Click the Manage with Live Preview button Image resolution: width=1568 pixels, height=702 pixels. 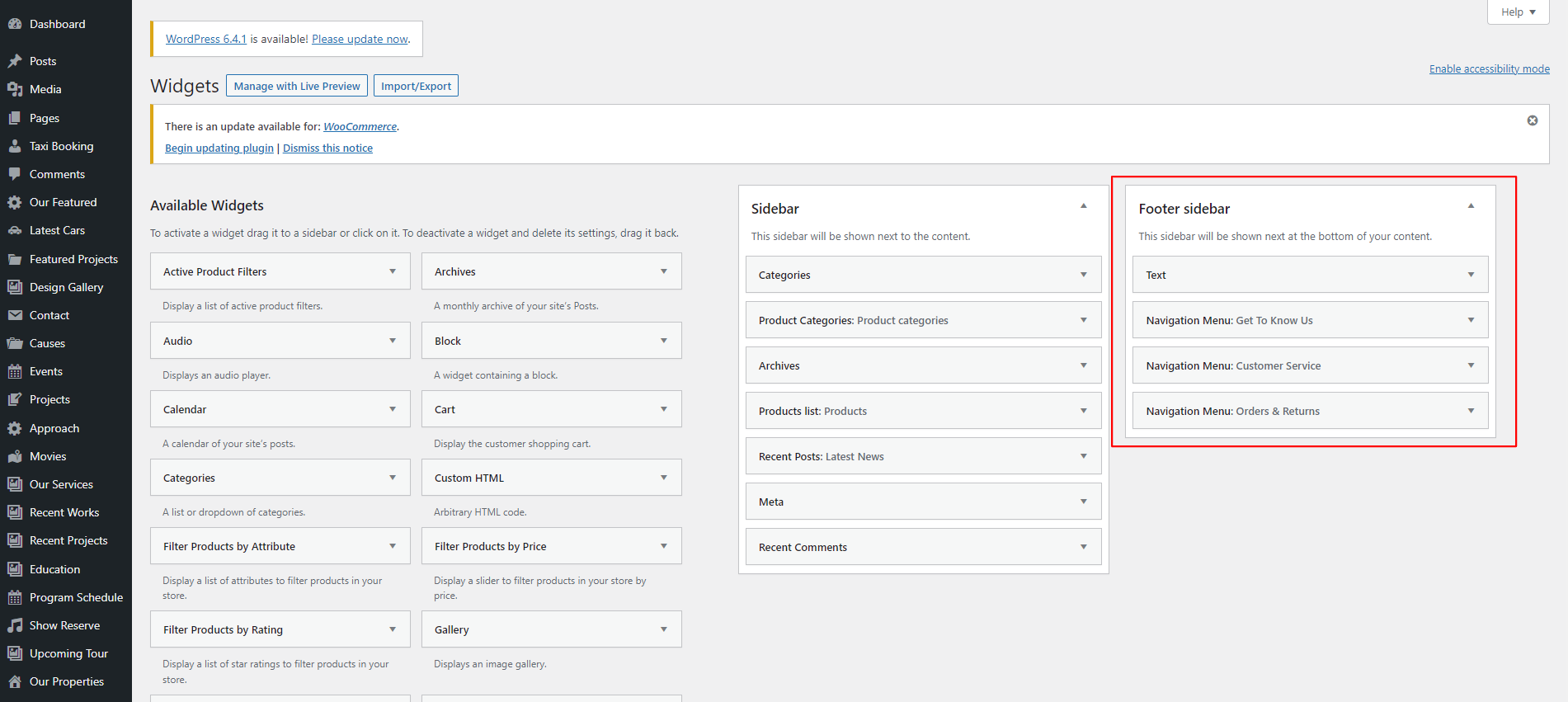point(297,86)
